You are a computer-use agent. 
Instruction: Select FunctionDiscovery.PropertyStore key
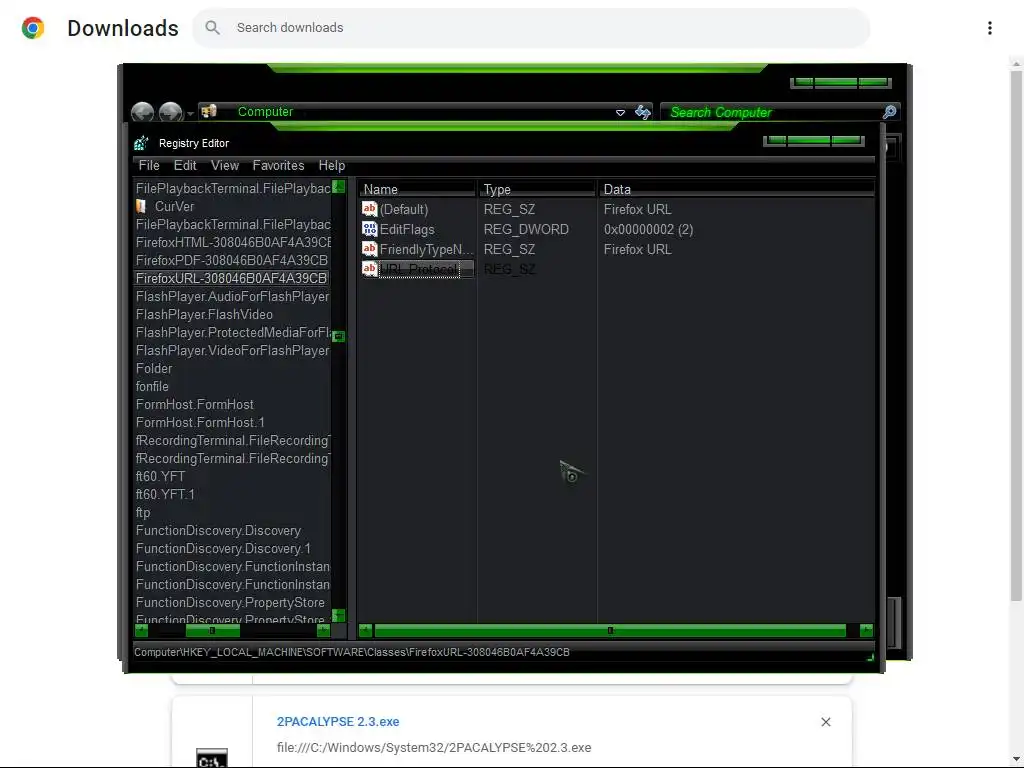click(x=230, y=603)
